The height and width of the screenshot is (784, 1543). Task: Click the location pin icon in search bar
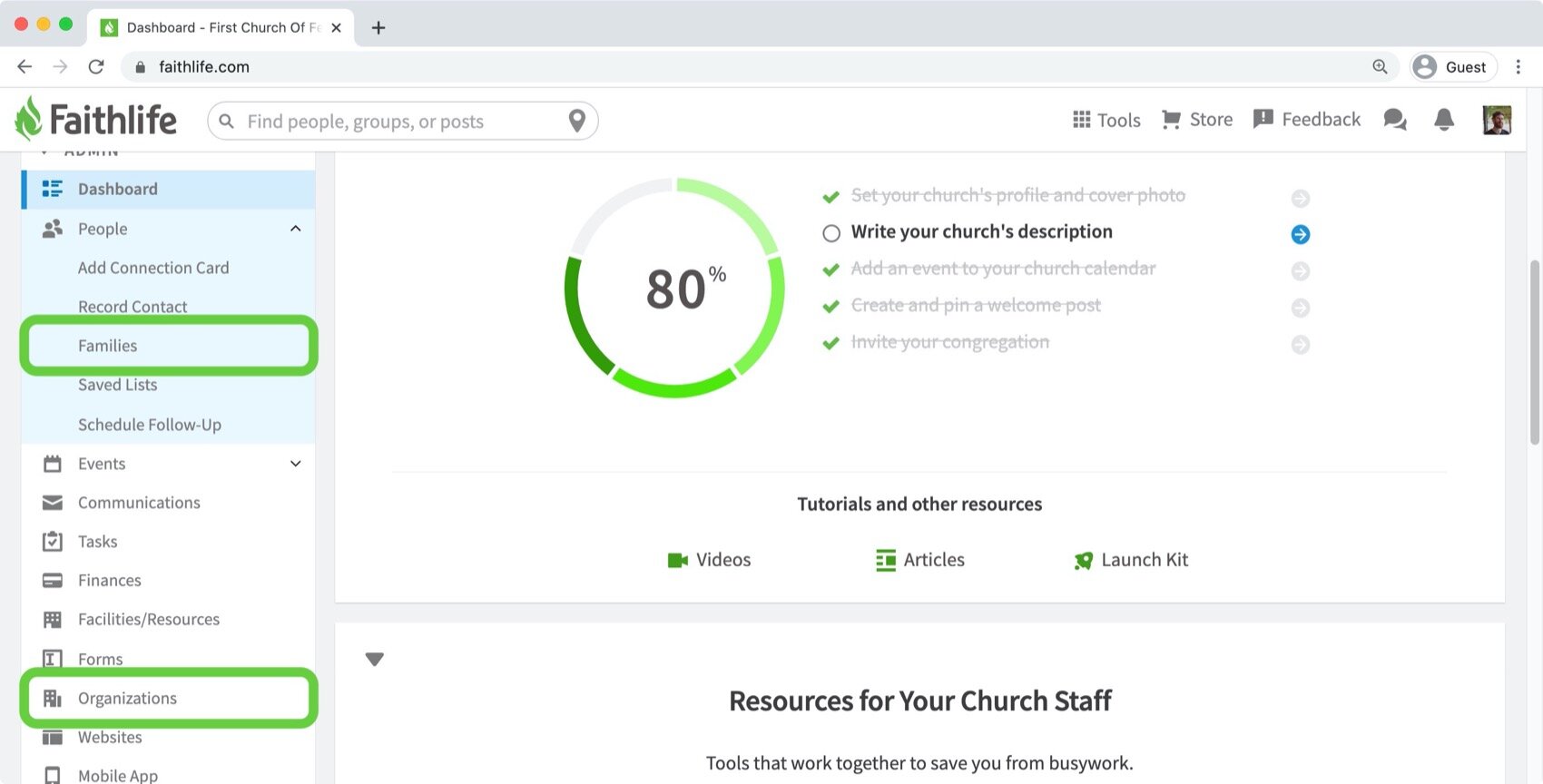[x=576, y=121]
